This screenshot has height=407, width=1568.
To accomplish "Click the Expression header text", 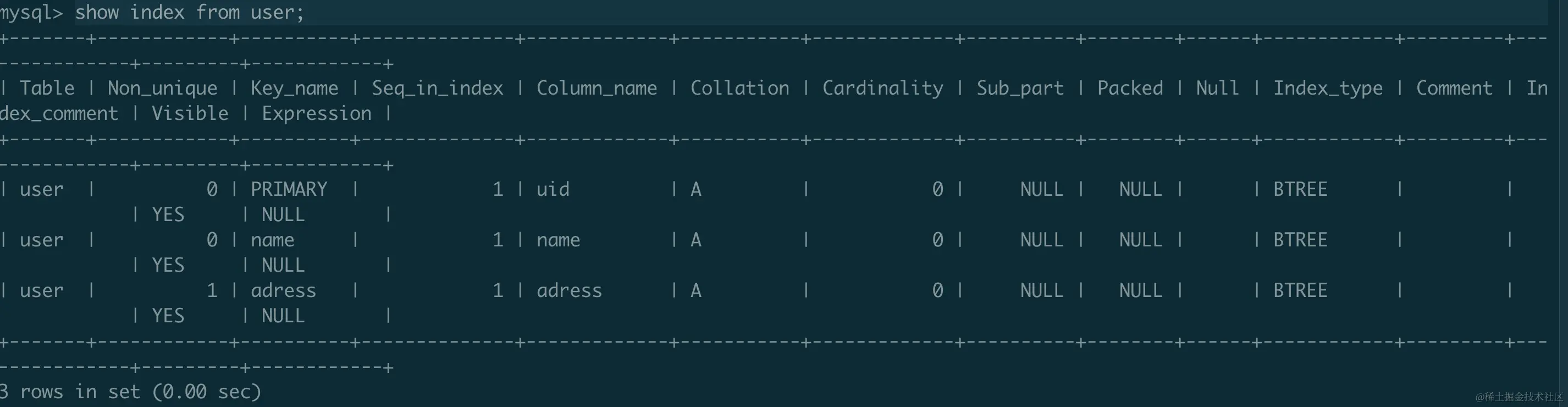I will [x=317, y=114].
